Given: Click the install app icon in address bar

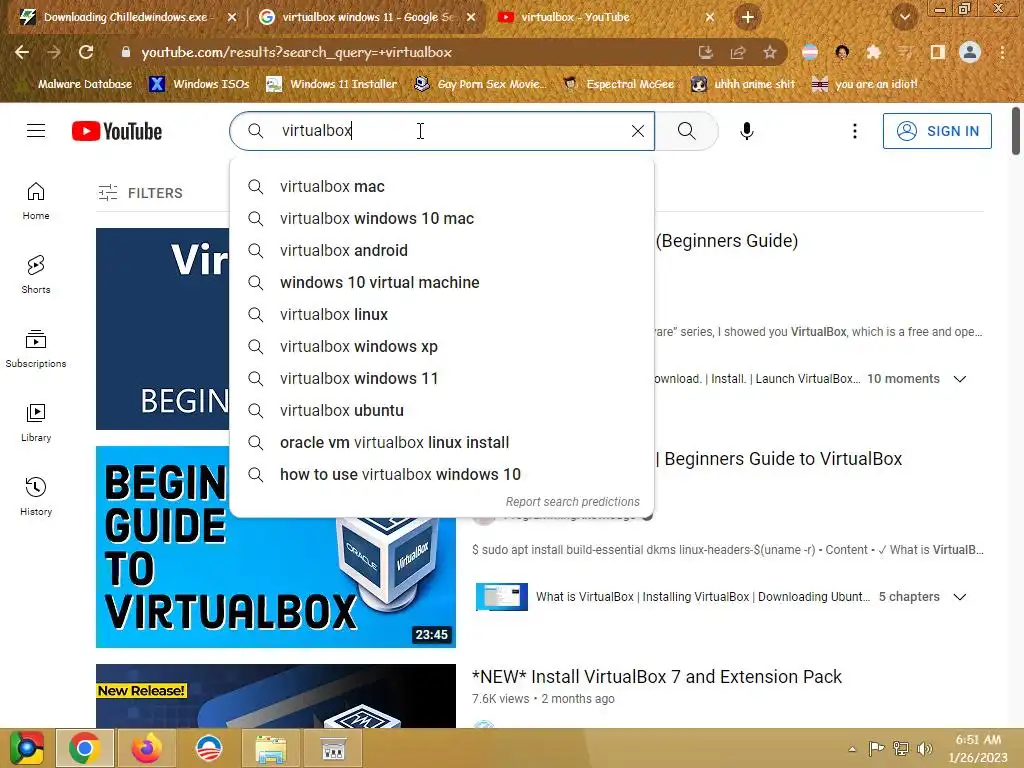Looking at the screenshot, I should point(705,52).
